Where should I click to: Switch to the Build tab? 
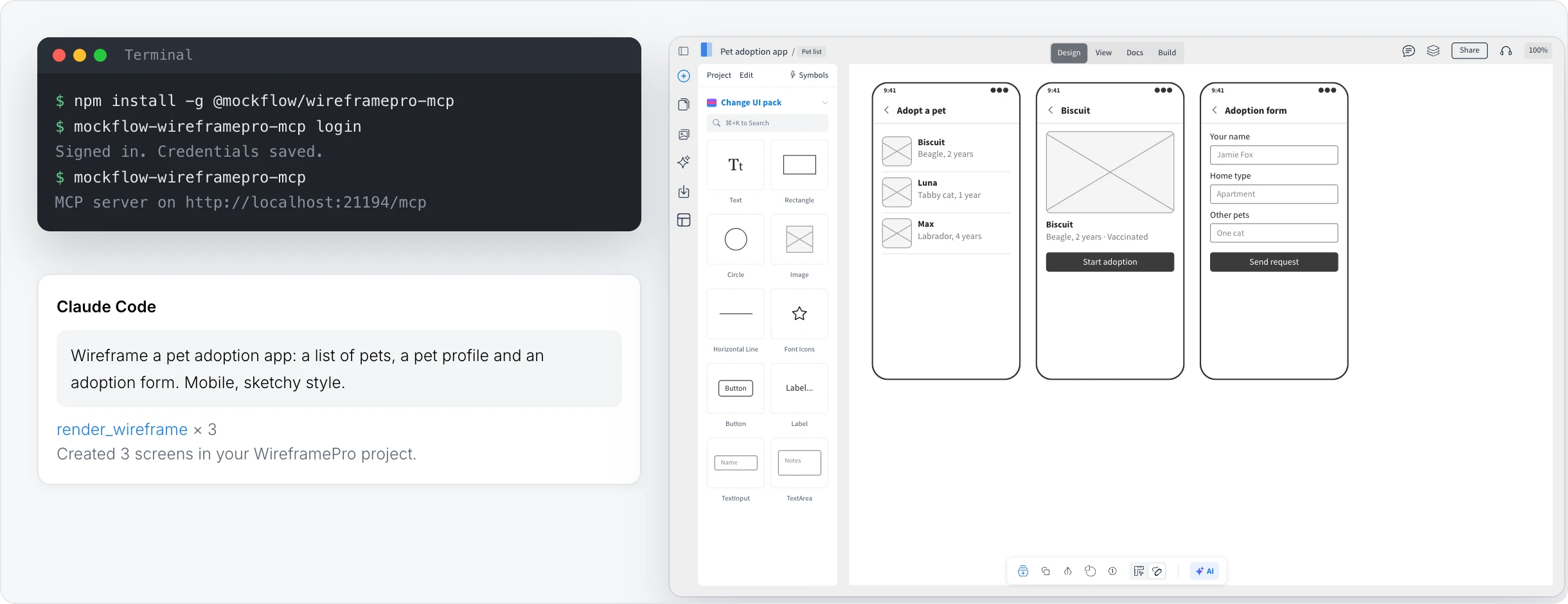(1167, 53)
